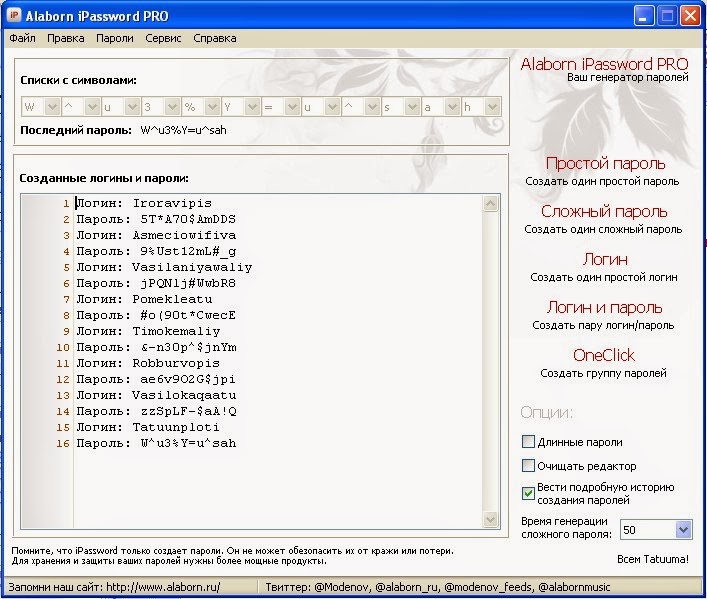The image size is (707, 599).
Task: Open the Пароли menu
Action: 115,38
